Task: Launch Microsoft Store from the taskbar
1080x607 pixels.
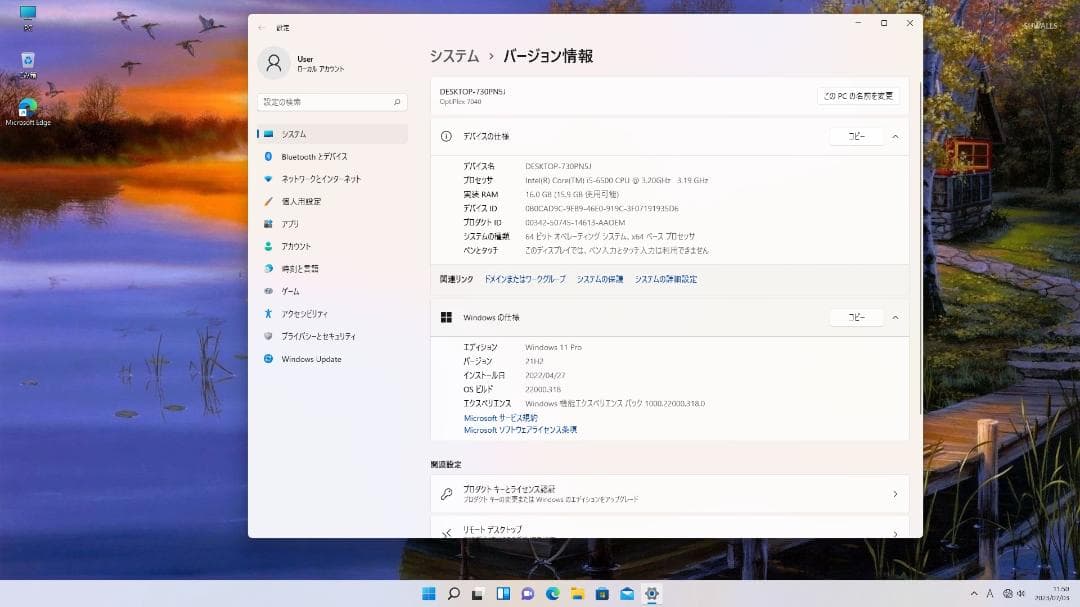Action: click(602, 593)
